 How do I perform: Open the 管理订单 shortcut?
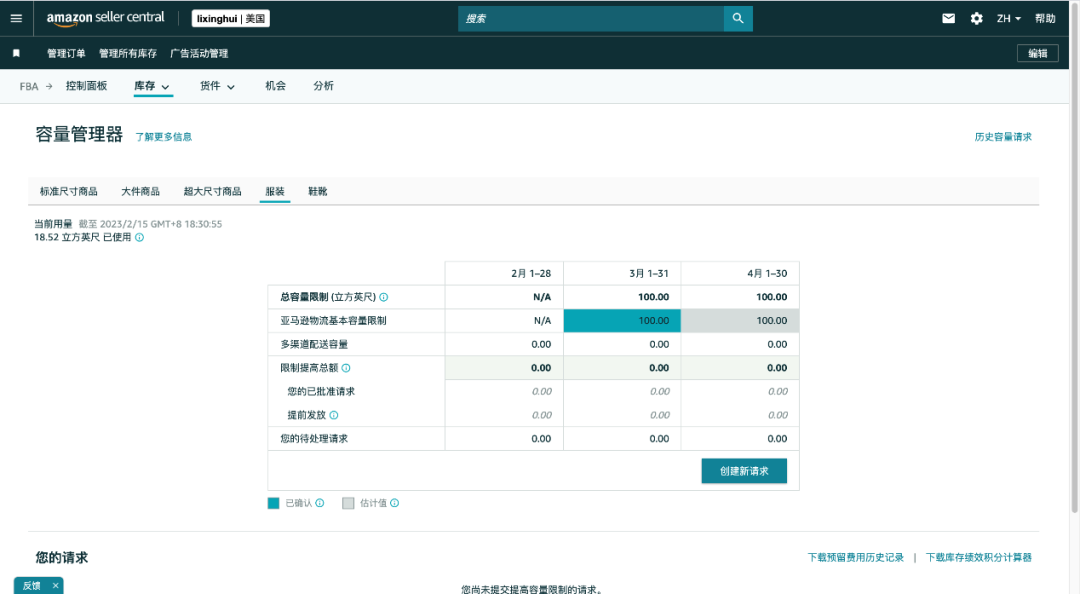(x=66, y=53)
